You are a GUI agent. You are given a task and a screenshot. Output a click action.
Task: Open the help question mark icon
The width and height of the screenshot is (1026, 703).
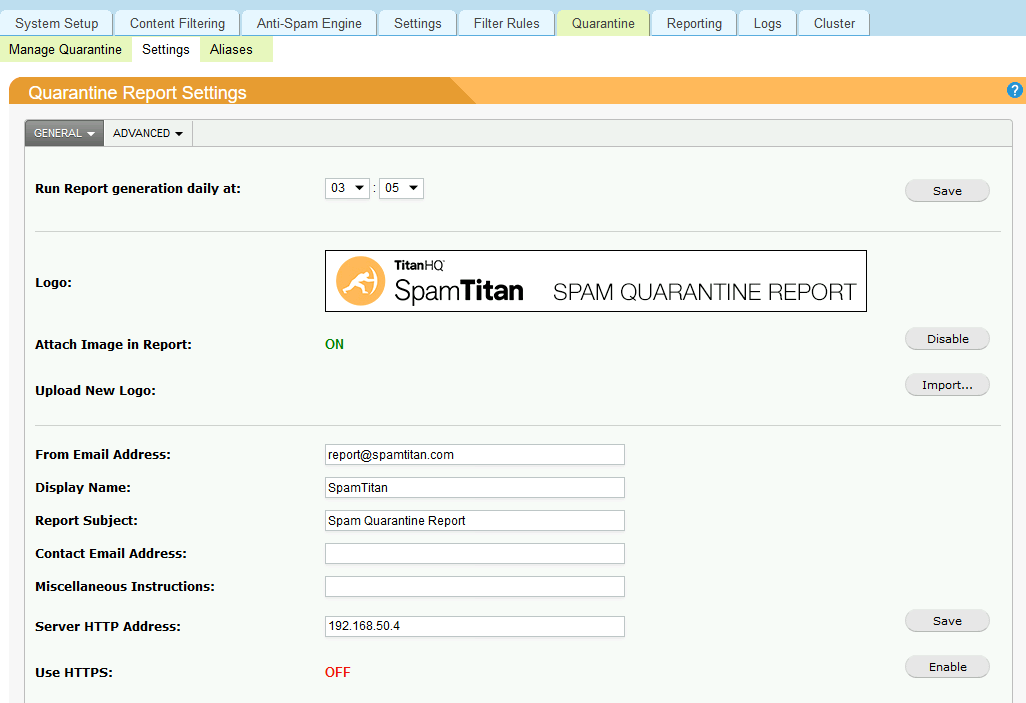1014,90
